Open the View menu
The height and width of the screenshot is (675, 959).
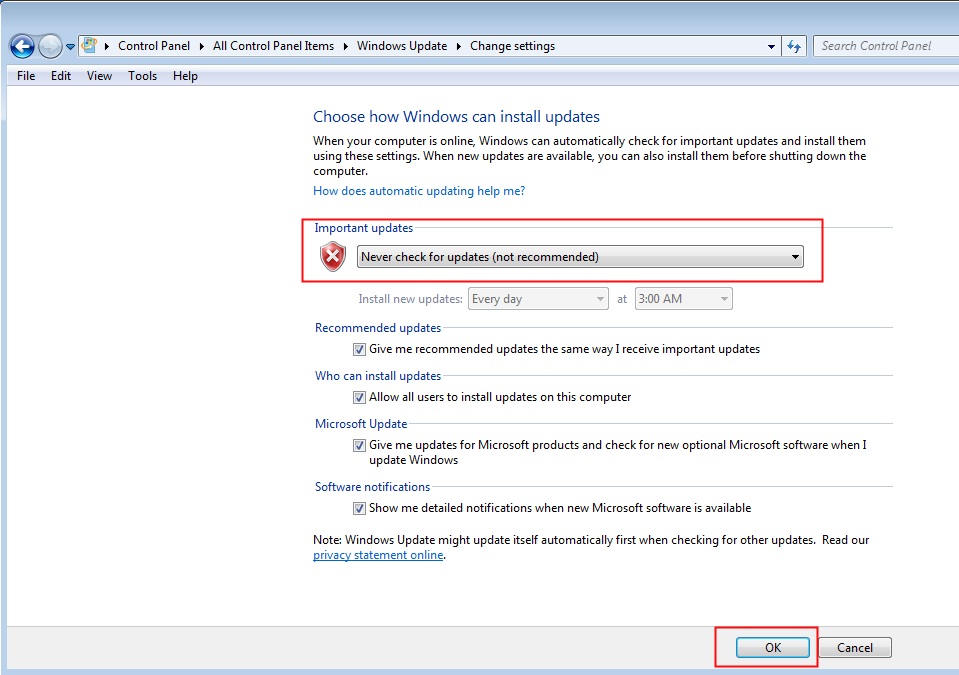coord(99,76)
